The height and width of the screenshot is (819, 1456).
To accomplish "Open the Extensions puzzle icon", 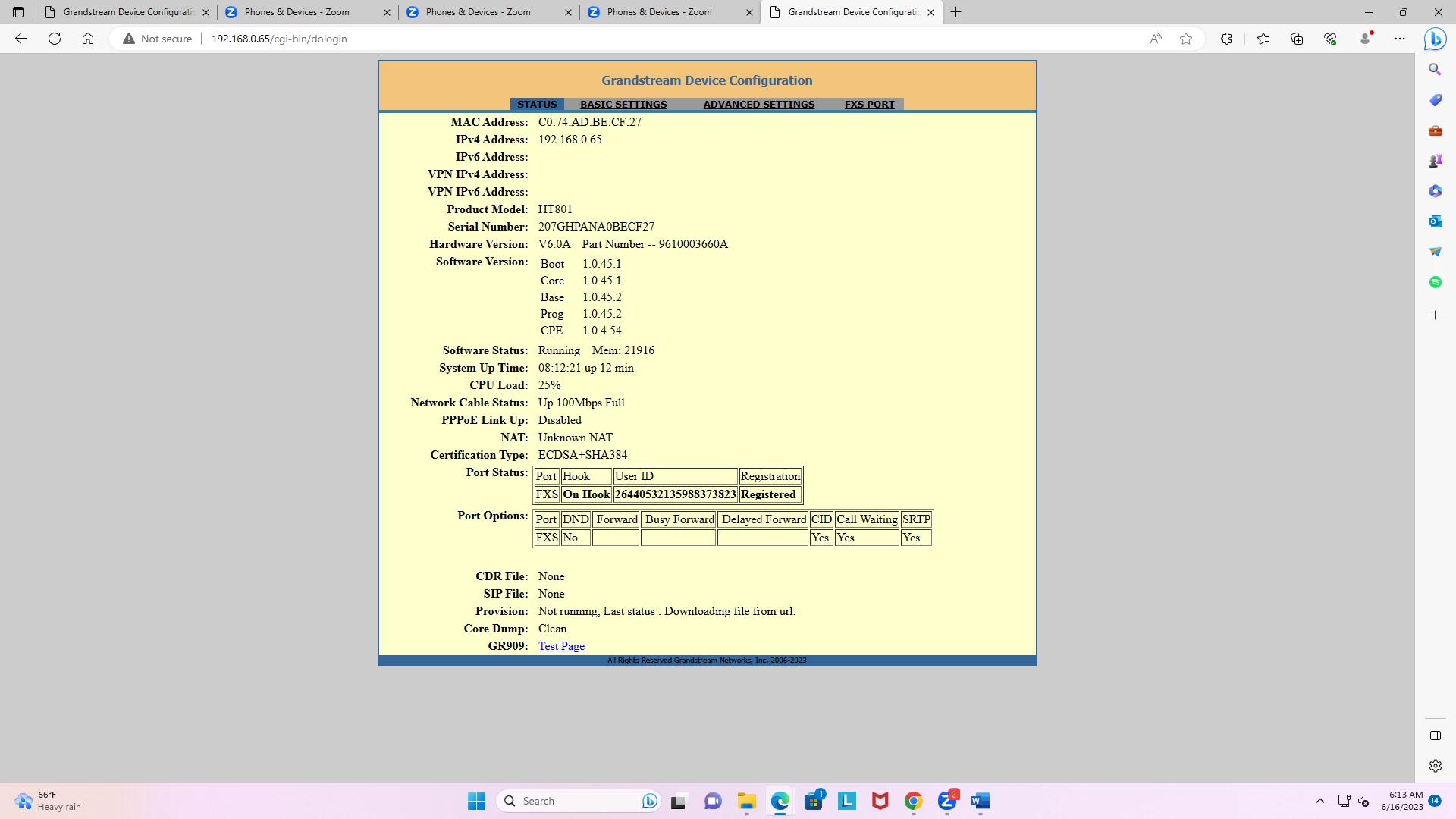I will click(x=1226, y=39).
